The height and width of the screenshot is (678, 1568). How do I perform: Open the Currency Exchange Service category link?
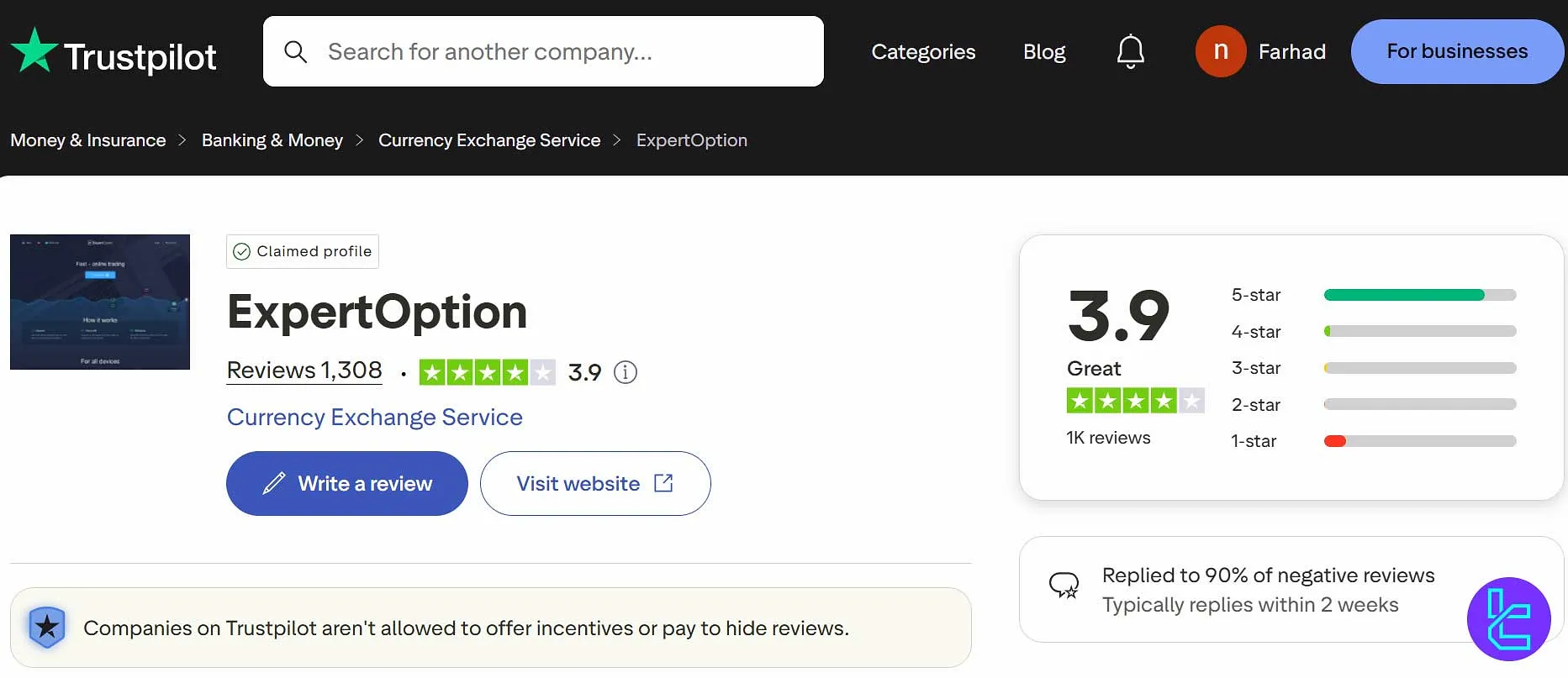point(374,417)
